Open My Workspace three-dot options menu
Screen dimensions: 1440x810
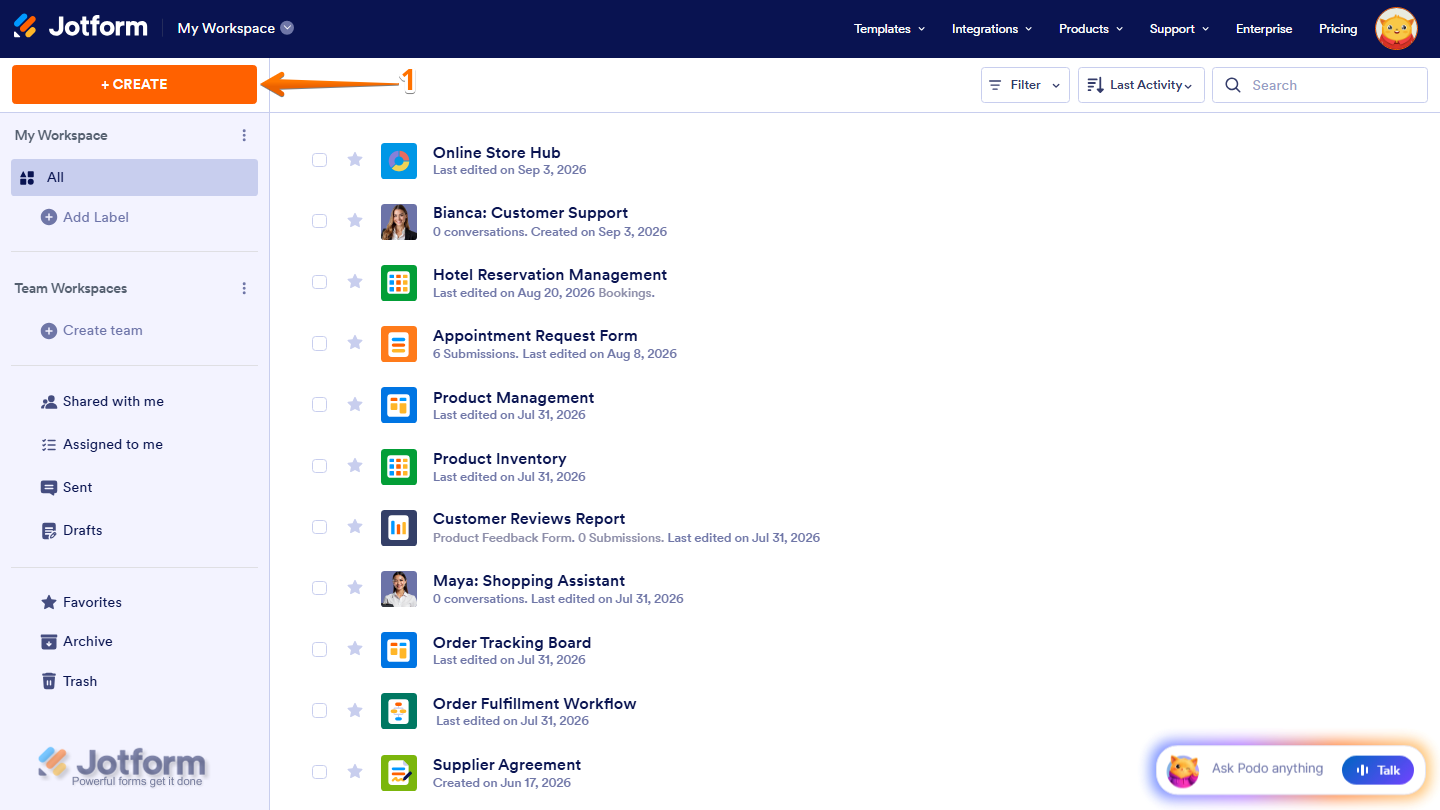[x=244, y=135]
